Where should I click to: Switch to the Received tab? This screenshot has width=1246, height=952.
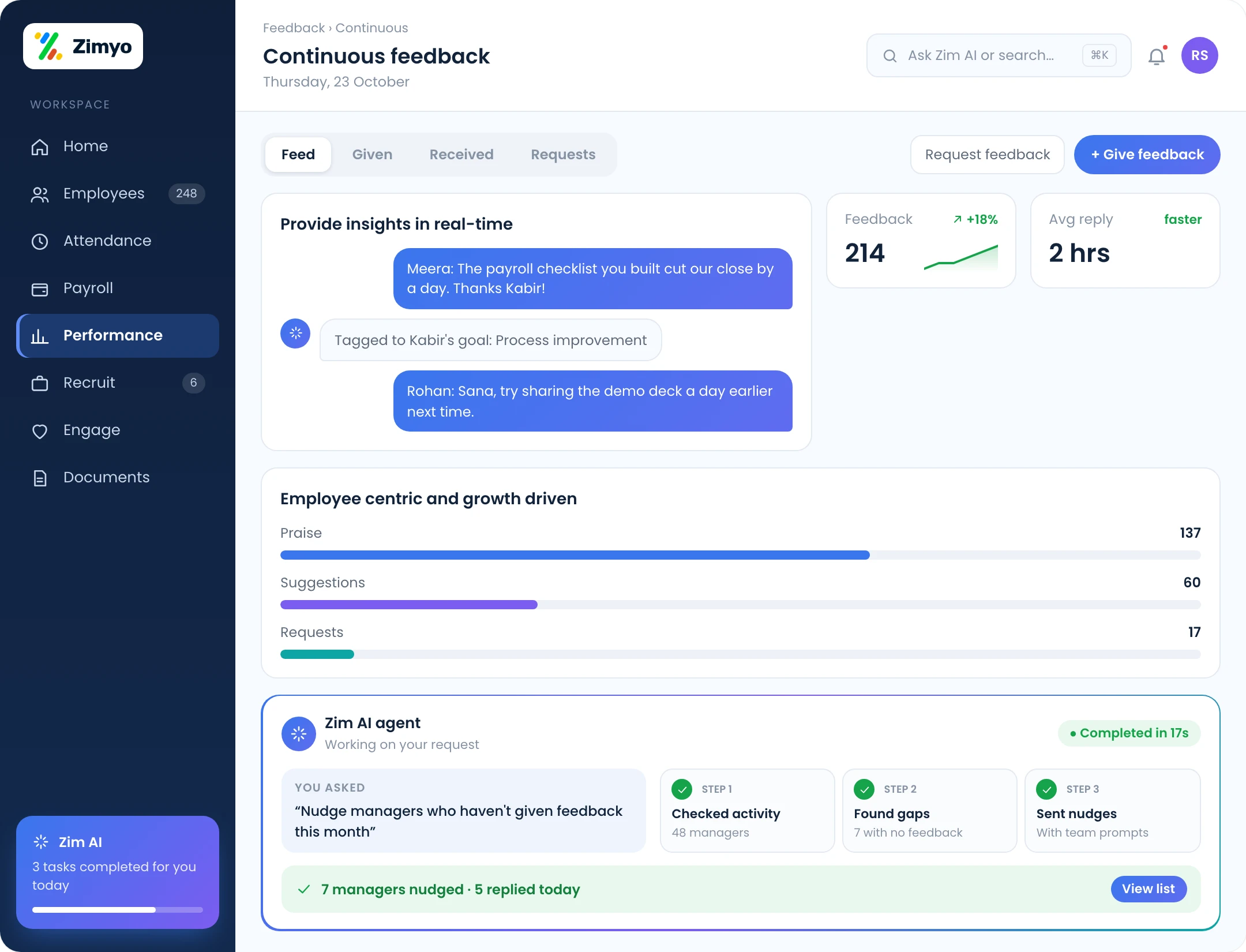point(461,155)
